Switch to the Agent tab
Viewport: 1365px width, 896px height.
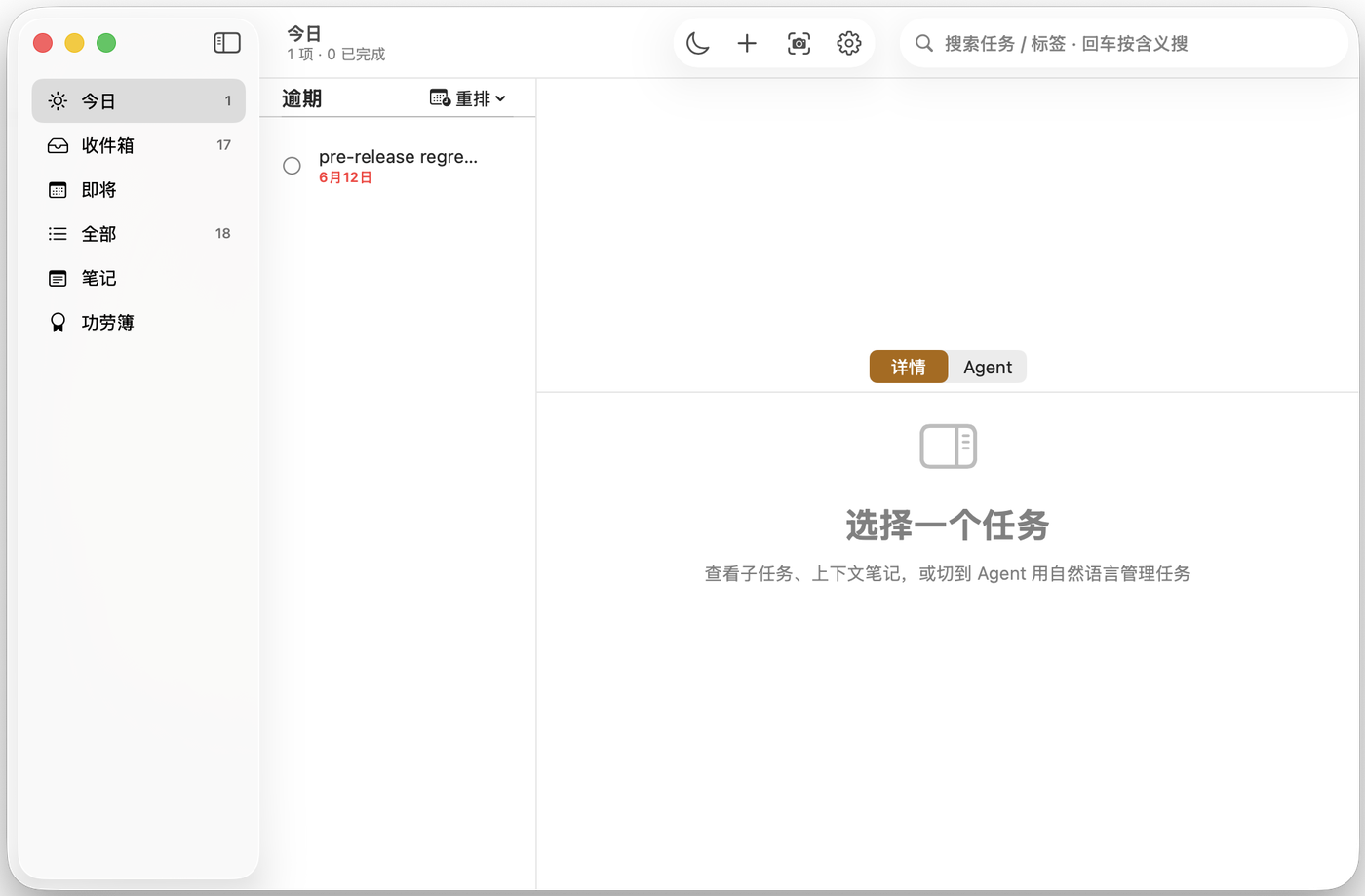tap(988, 367)
